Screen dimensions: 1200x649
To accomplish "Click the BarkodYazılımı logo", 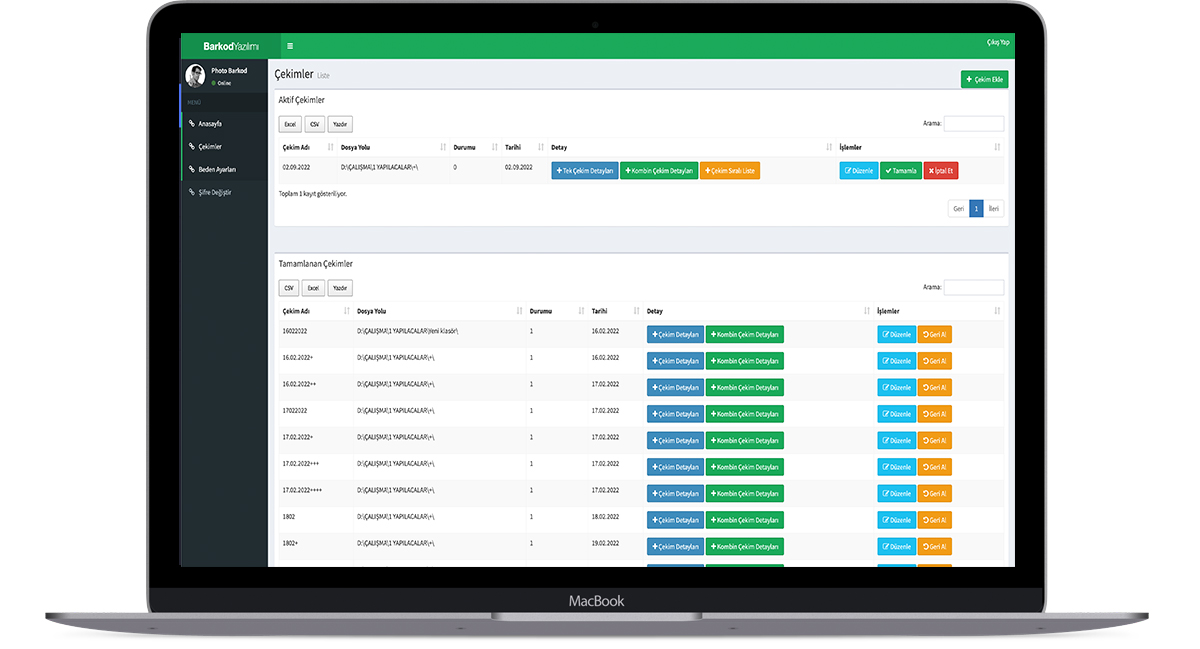I will [230, 46].
